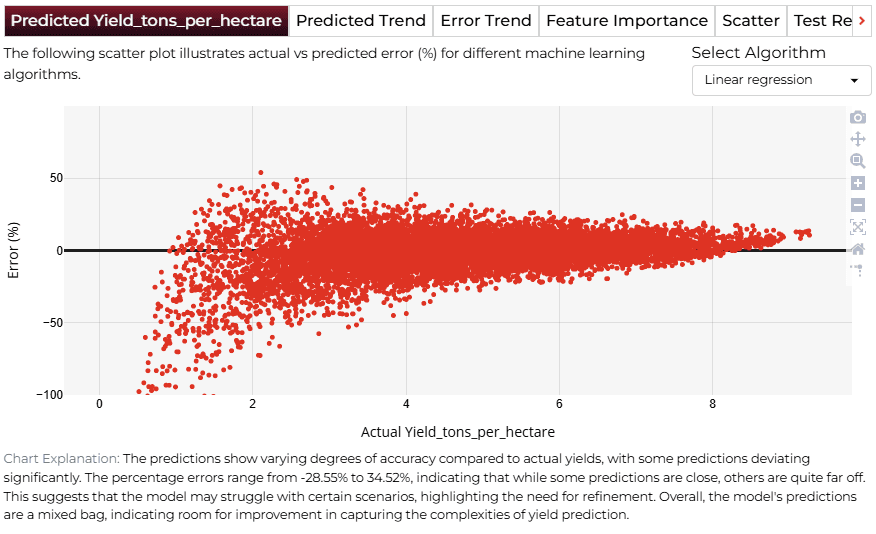
Task: Open the Error Trend tab
Action: 485,21
